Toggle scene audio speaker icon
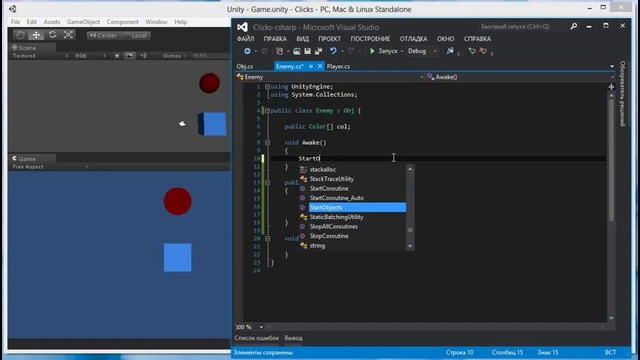 click(143, 56)
